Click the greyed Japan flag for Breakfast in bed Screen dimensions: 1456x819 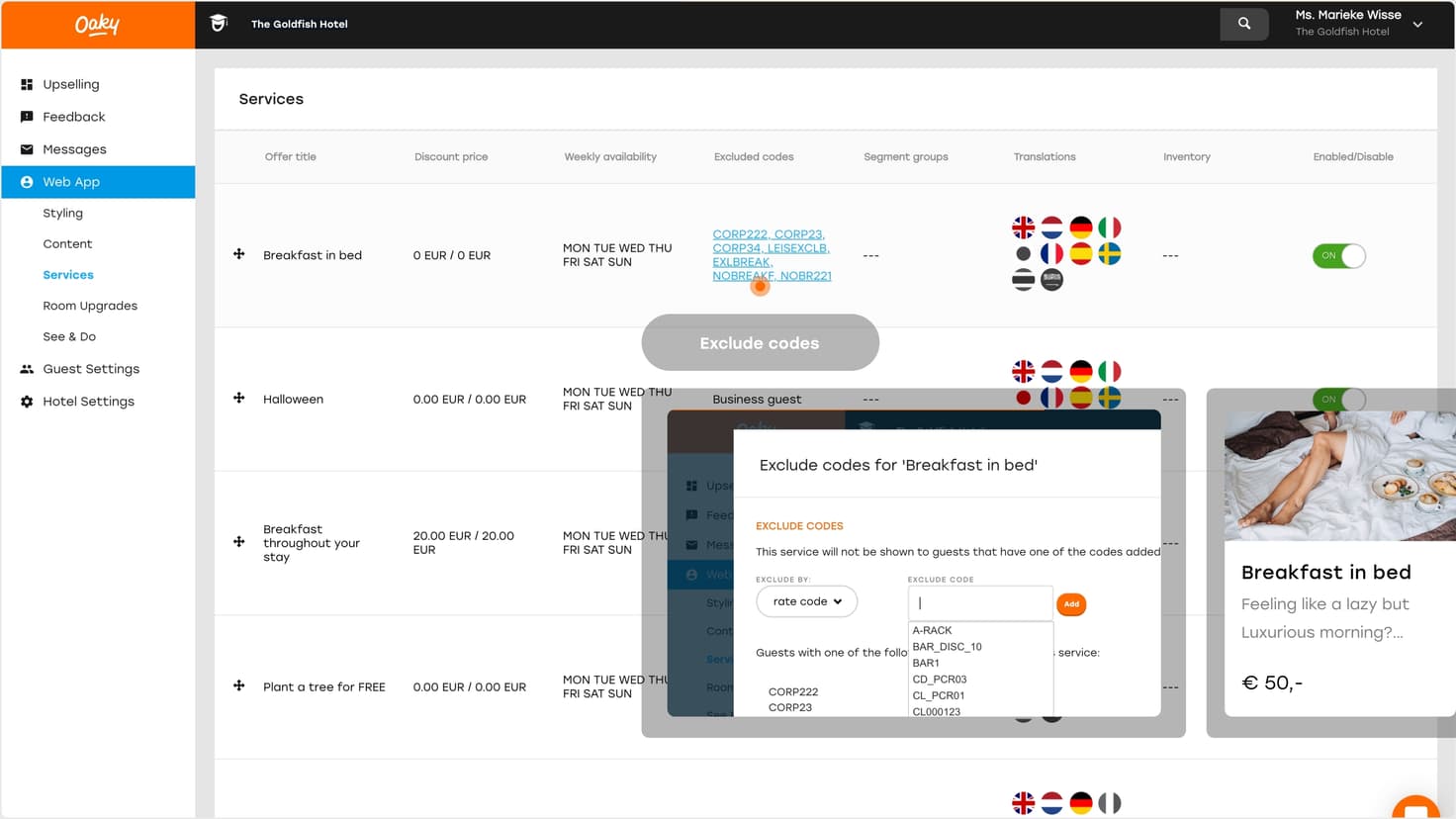pyautogui.click(x=1024, y=254)
